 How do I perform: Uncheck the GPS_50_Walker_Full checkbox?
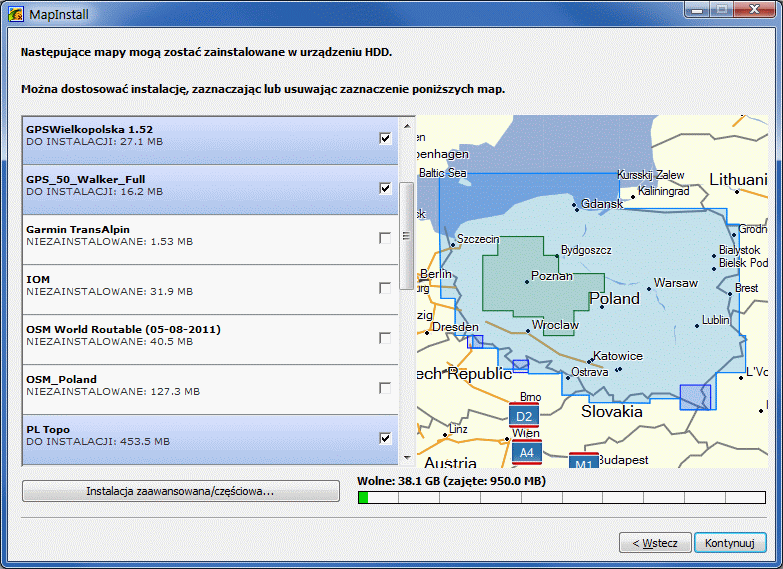pos(385,188)
